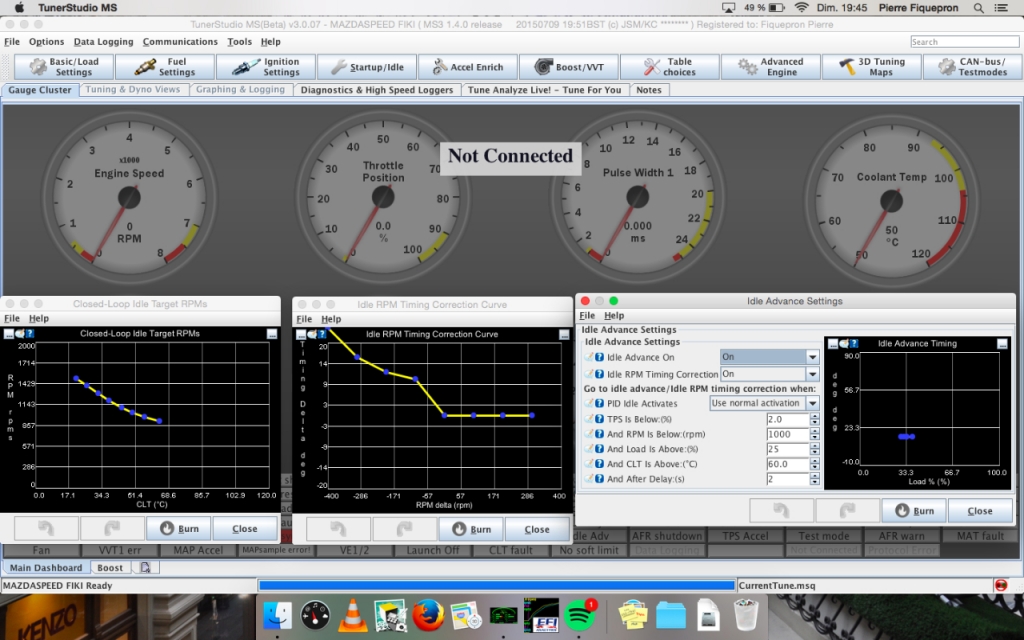Click Burn in Closed-Loop Idle Target RPMs window
1024x640 pixels.
(x=179, y=528)
